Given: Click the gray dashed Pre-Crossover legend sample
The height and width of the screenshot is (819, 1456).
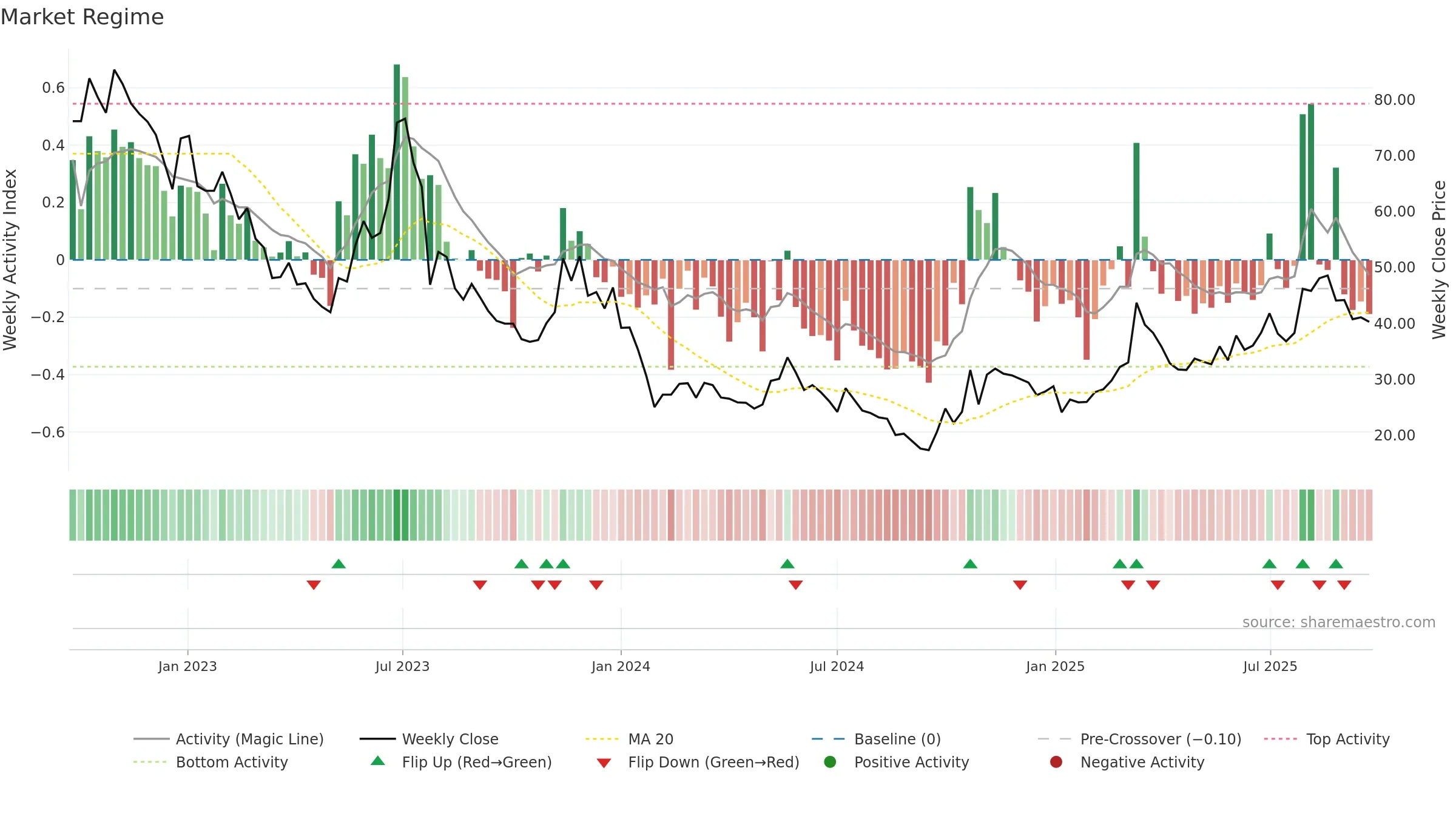Looking at the screenshot, I should [1054, 739].
